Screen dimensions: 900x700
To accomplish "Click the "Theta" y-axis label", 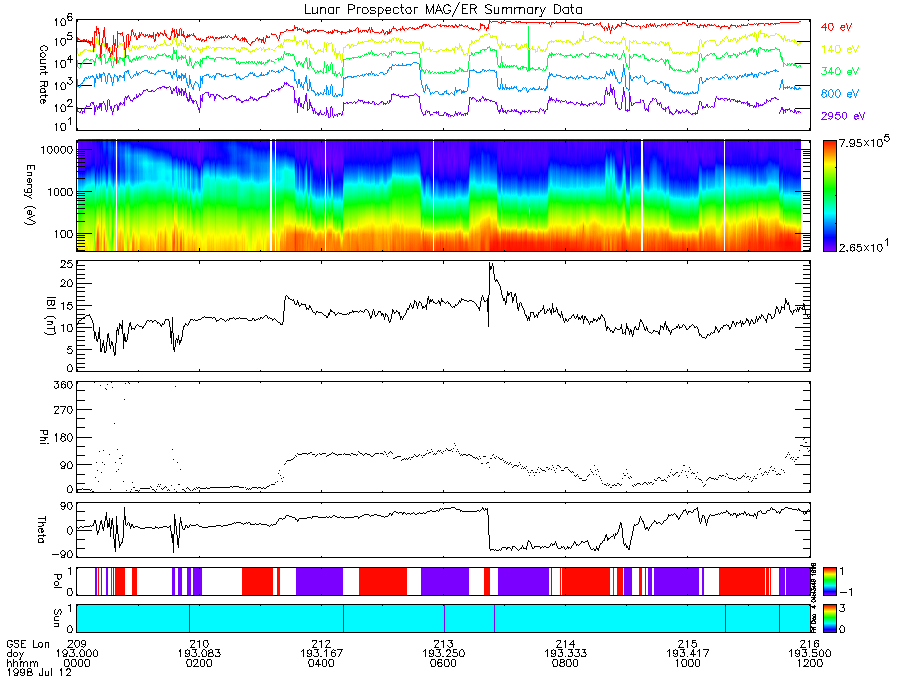I will (x=41, y=530).
